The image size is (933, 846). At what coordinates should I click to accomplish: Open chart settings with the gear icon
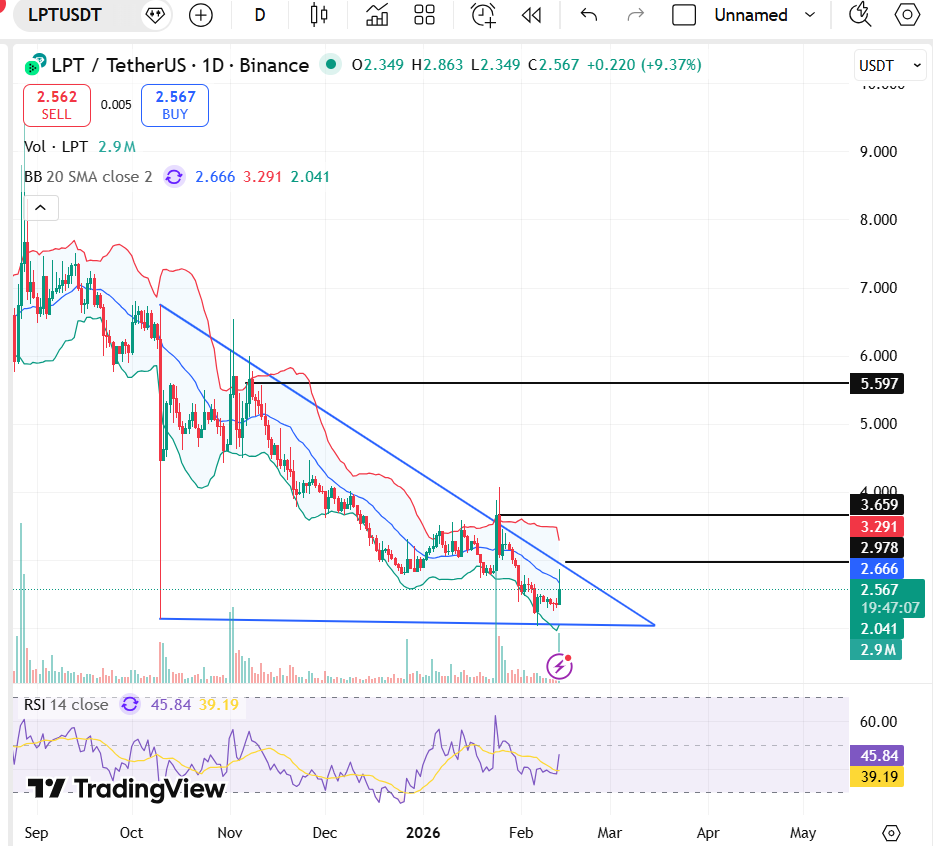[x=906, y=15]
